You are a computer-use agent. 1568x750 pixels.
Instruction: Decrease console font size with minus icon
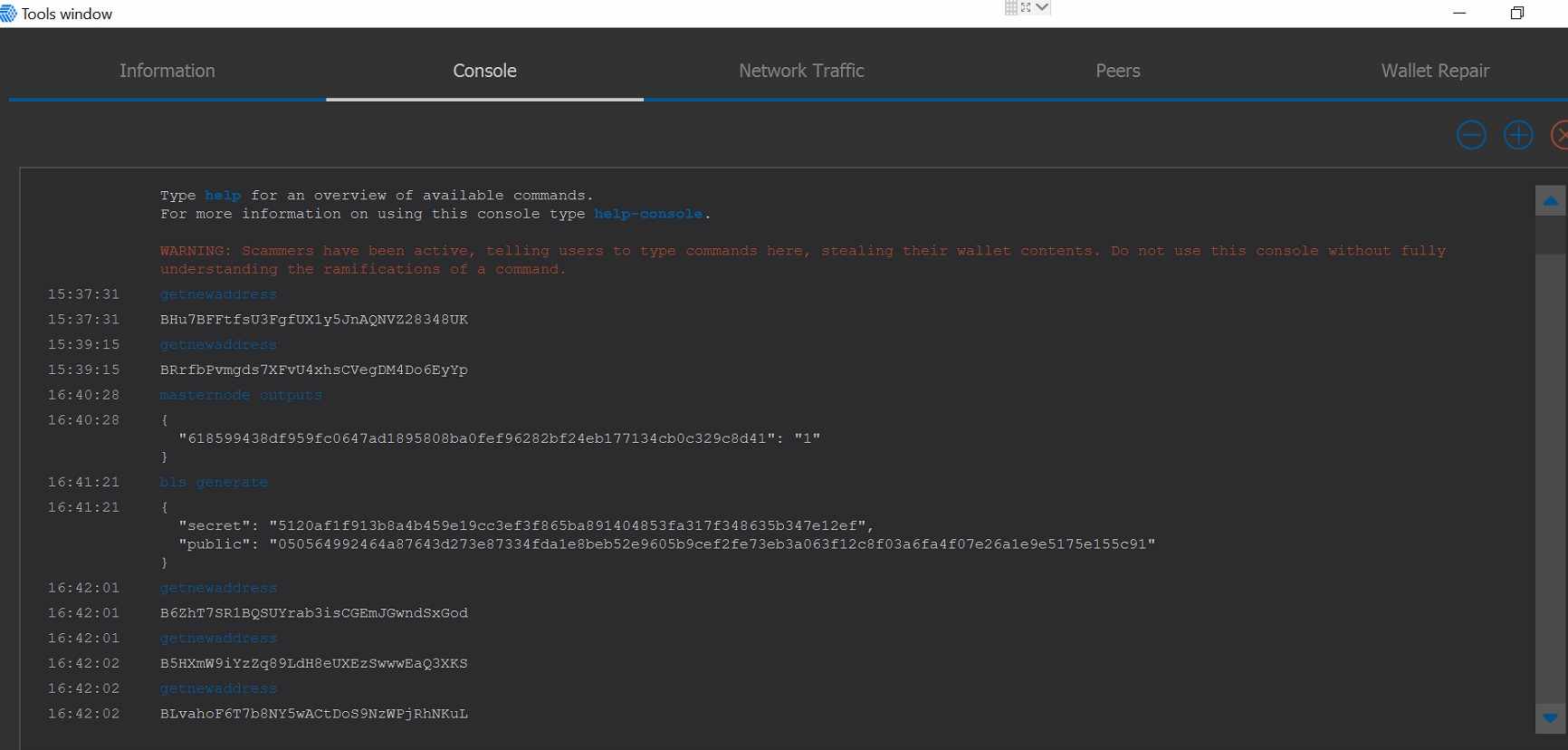pyautogui.click(x=1471, y=135)
